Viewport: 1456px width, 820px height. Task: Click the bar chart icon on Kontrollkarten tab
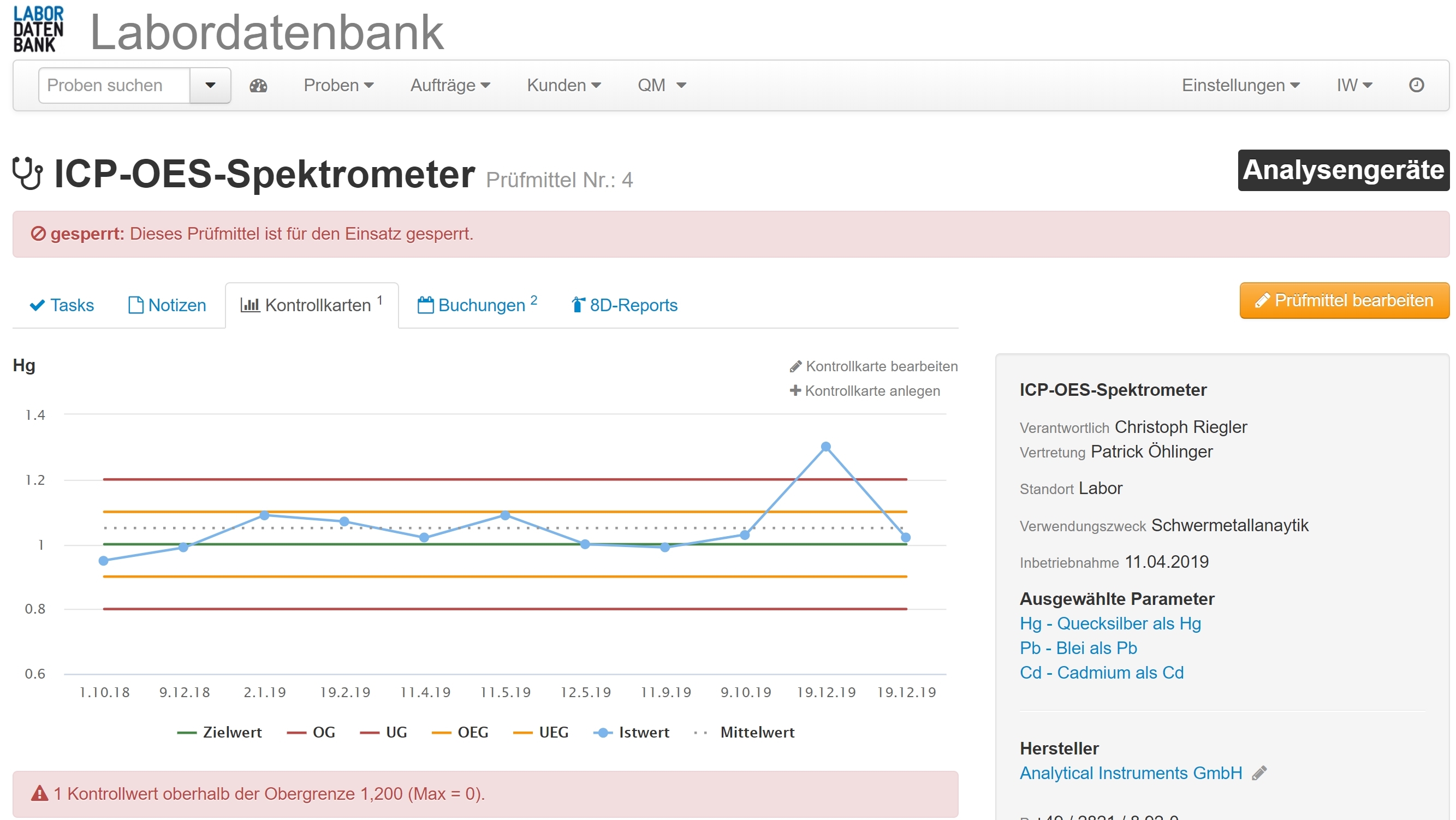[x=250, y=305]
